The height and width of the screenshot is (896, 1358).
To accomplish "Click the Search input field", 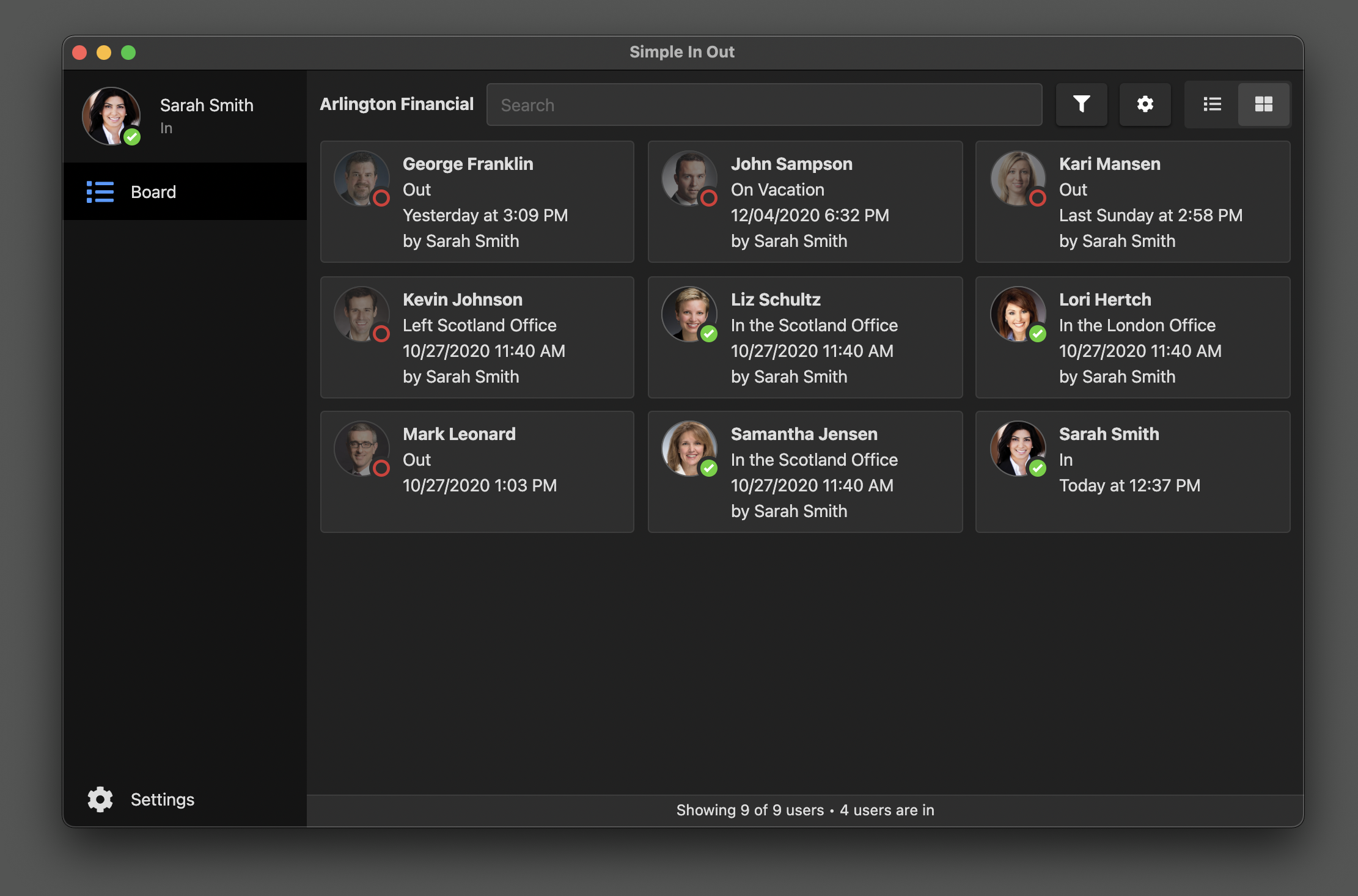I will pos(763,103).
